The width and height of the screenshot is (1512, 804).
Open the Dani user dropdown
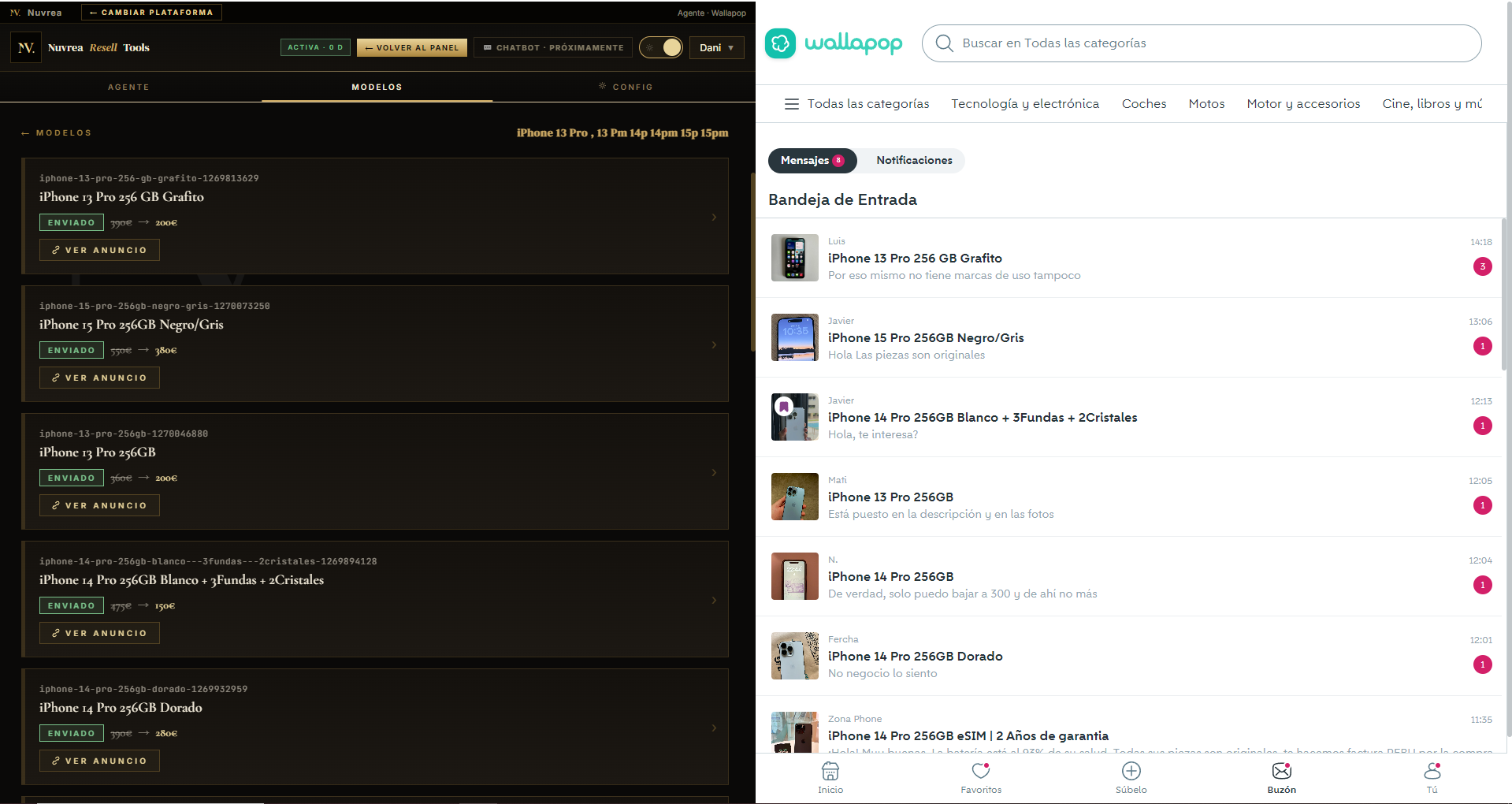tap(717, 47)
